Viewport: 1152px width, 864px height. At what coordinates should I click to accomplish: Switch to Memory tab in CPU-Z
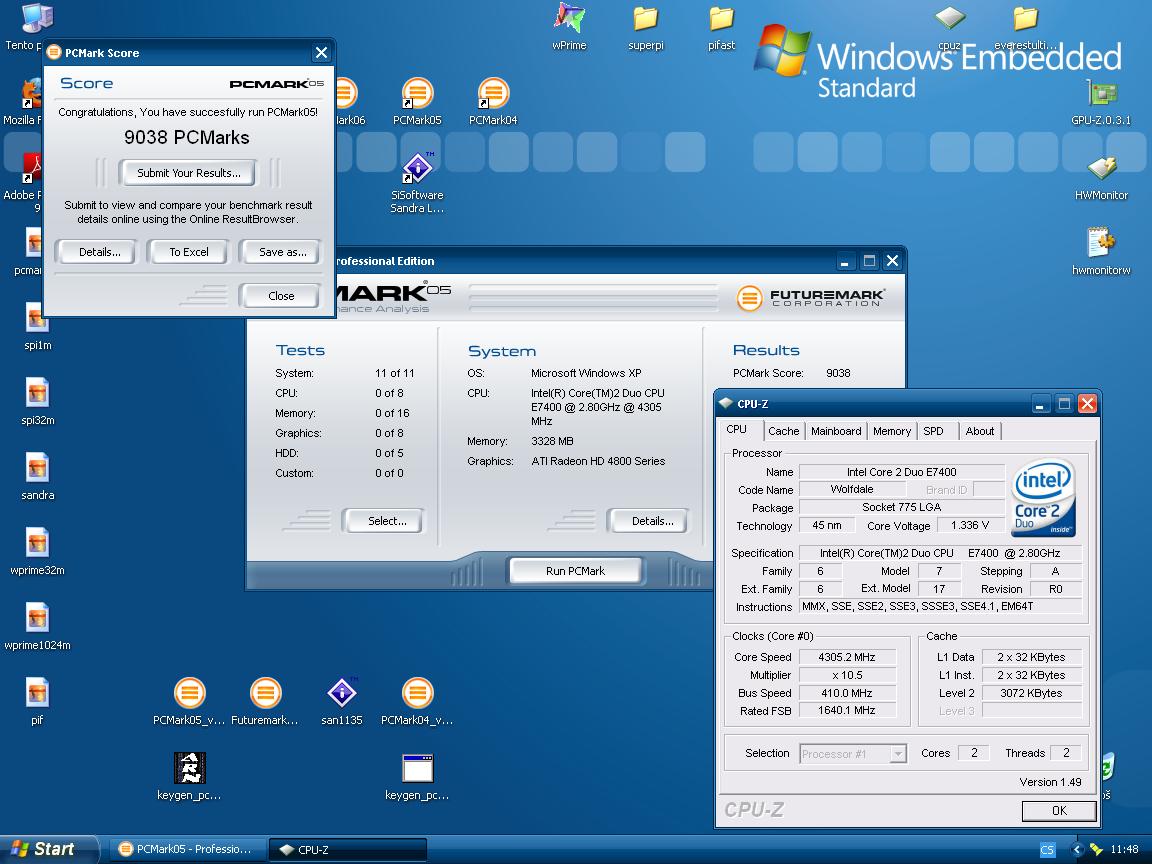pos(892,431)
